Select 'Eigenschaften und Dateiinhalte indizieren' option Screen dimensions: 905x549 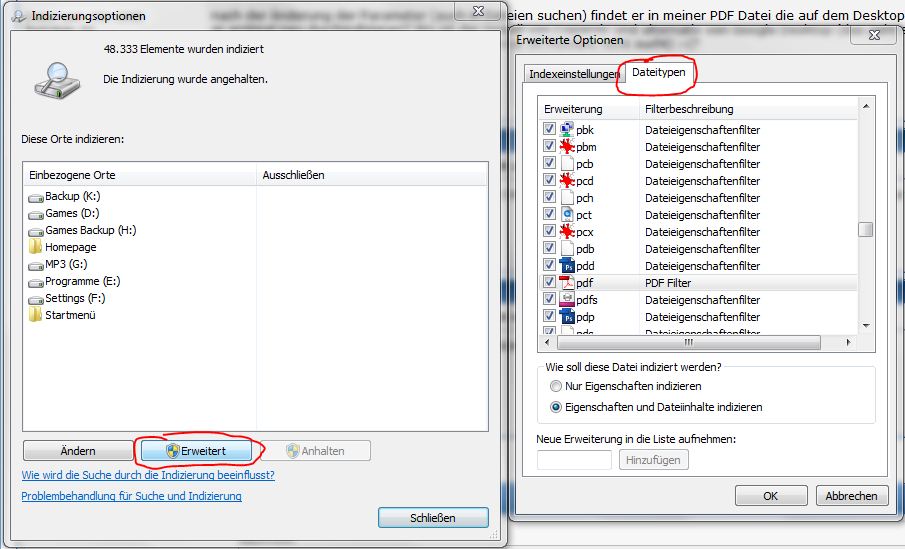(555, 407)
